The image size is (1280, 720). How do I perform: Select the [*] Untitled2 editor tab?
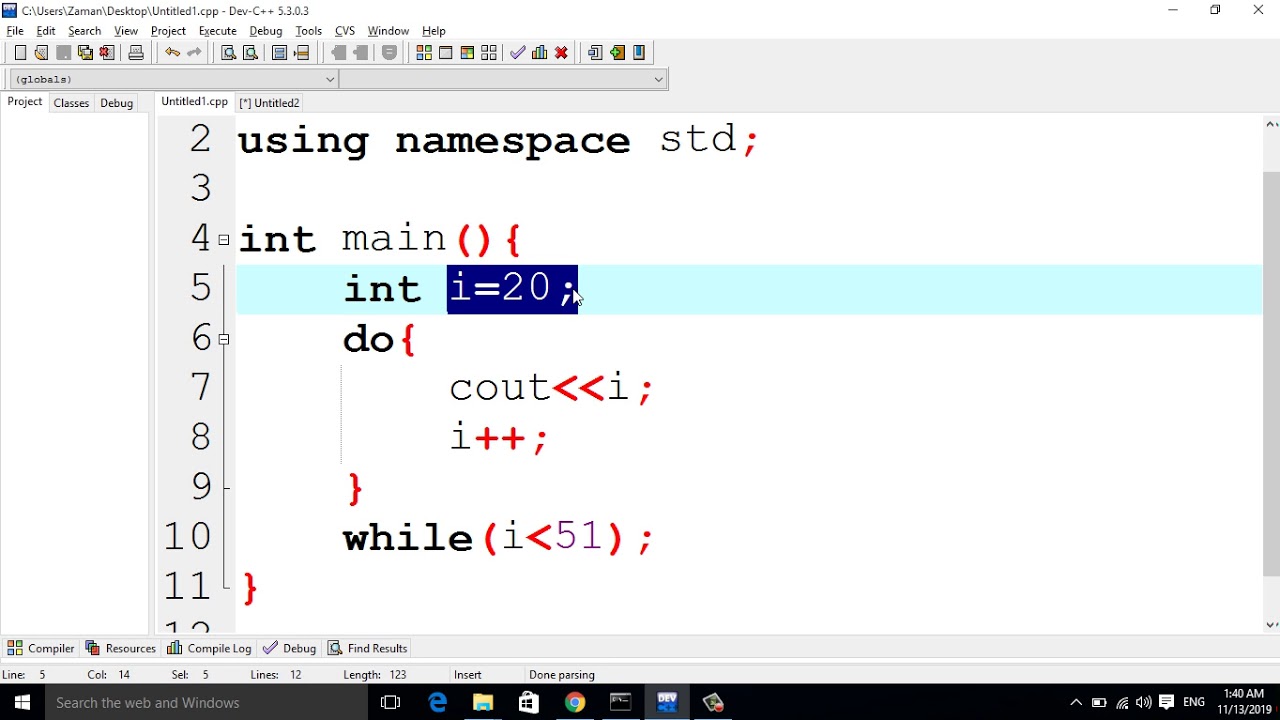pos(269,103)
